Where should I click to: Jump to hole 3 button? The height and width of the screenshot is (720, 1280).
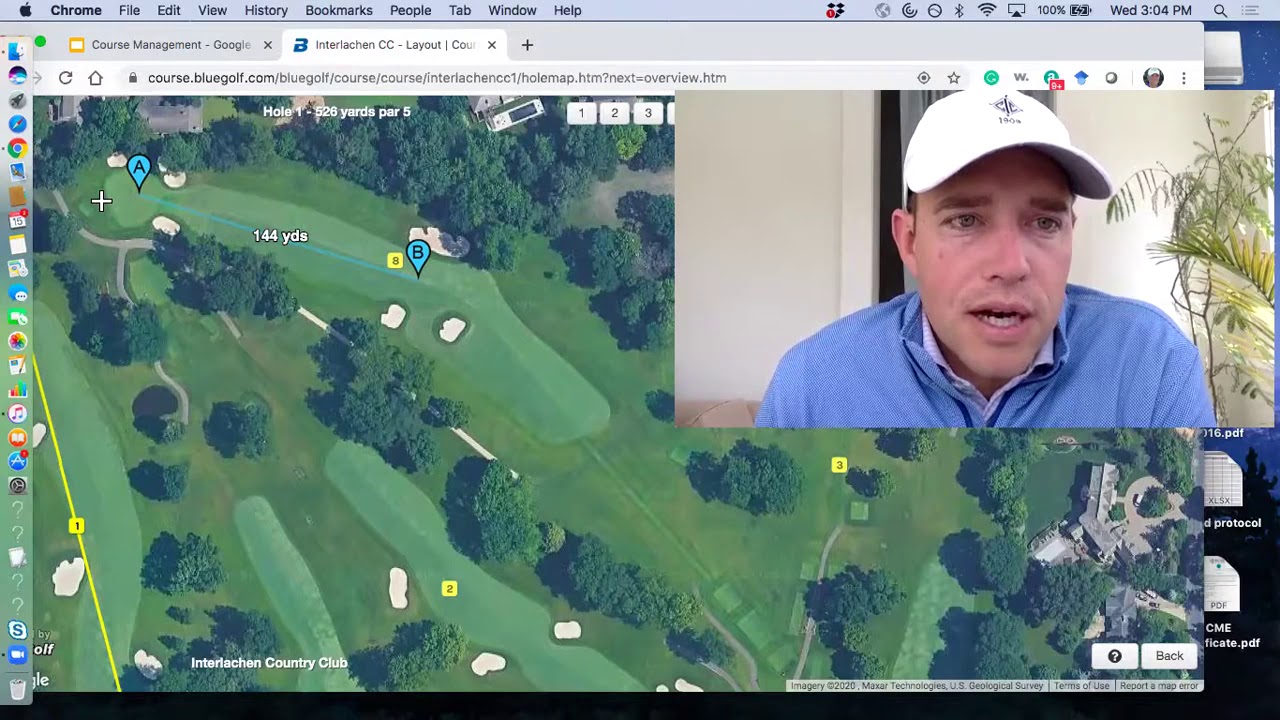tap(648, 113)
